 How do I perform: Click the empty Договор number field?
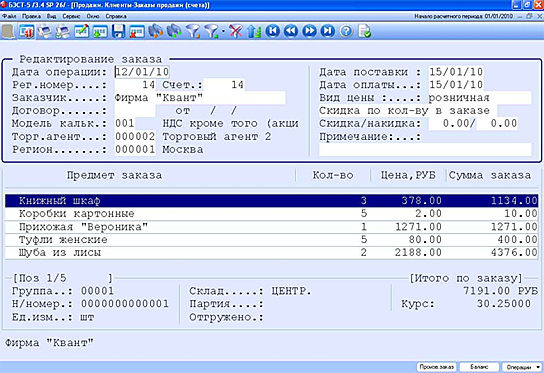[135, 111]
